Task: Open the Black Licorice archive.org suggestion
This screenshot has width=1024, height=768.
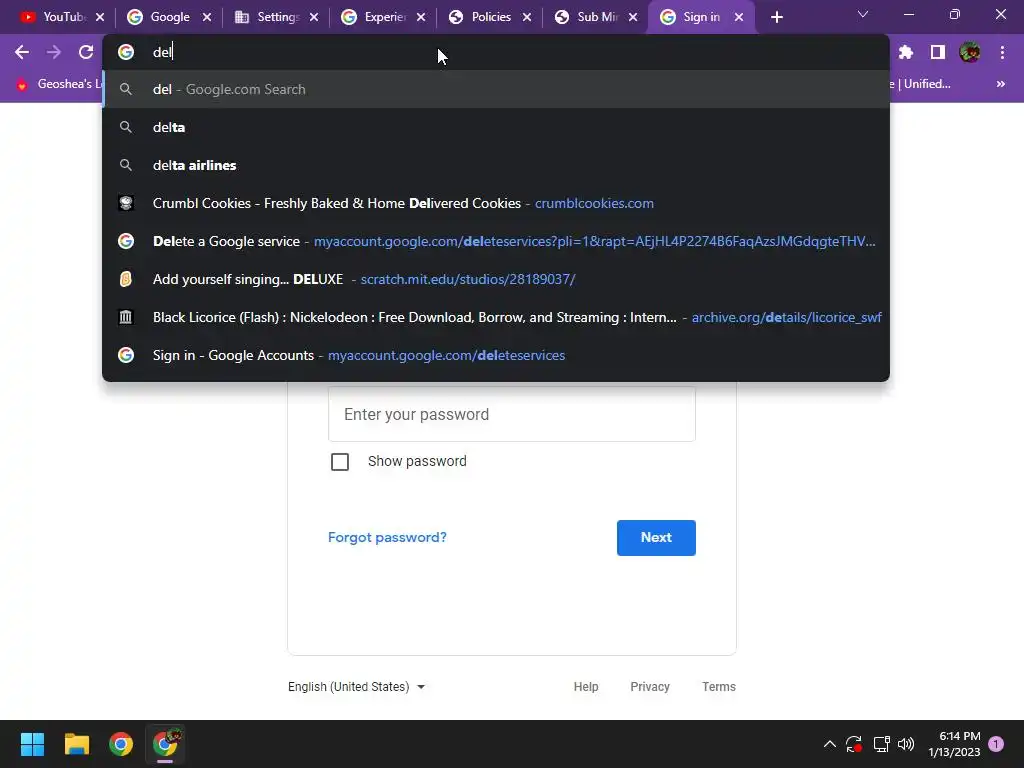Action: (496, 317)
